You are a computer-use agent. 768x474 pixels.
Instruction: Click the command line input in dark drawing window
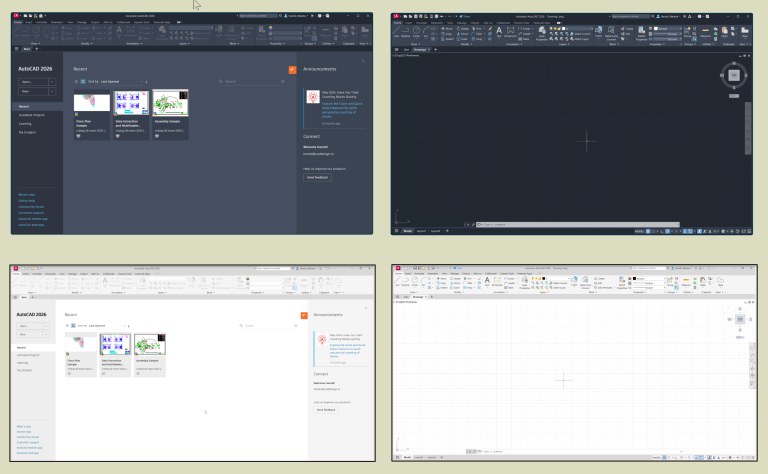(x=578, y=225)
